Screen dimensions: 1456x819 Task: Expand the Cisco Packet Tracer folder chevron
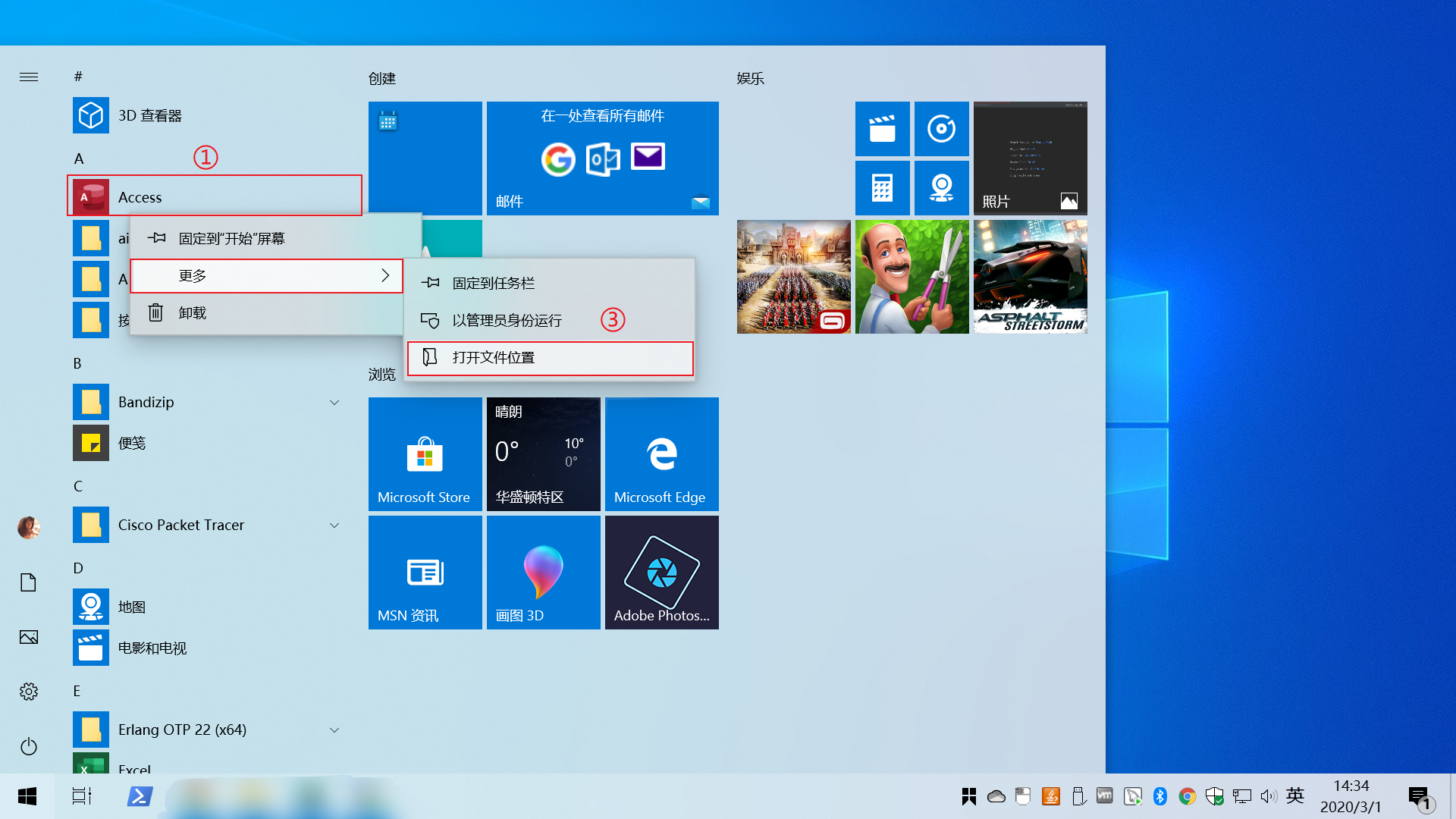coord(334,525)
